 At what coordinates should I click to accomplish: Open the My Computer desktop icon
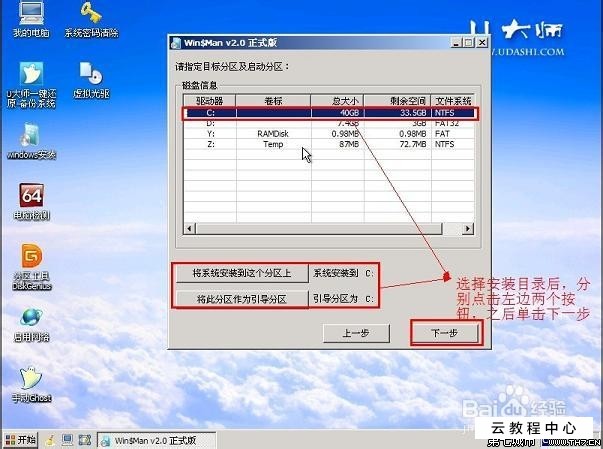31,19
